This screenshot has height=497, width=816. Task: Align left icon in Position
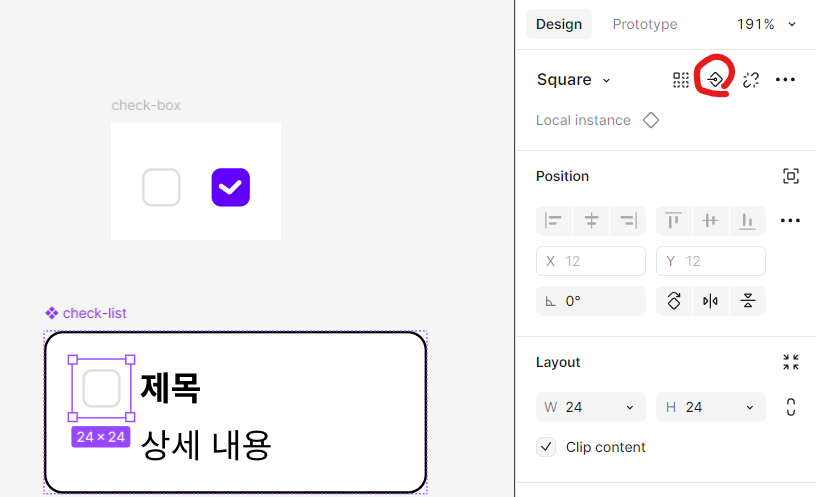pyautogui.click(x=554, y=221)
